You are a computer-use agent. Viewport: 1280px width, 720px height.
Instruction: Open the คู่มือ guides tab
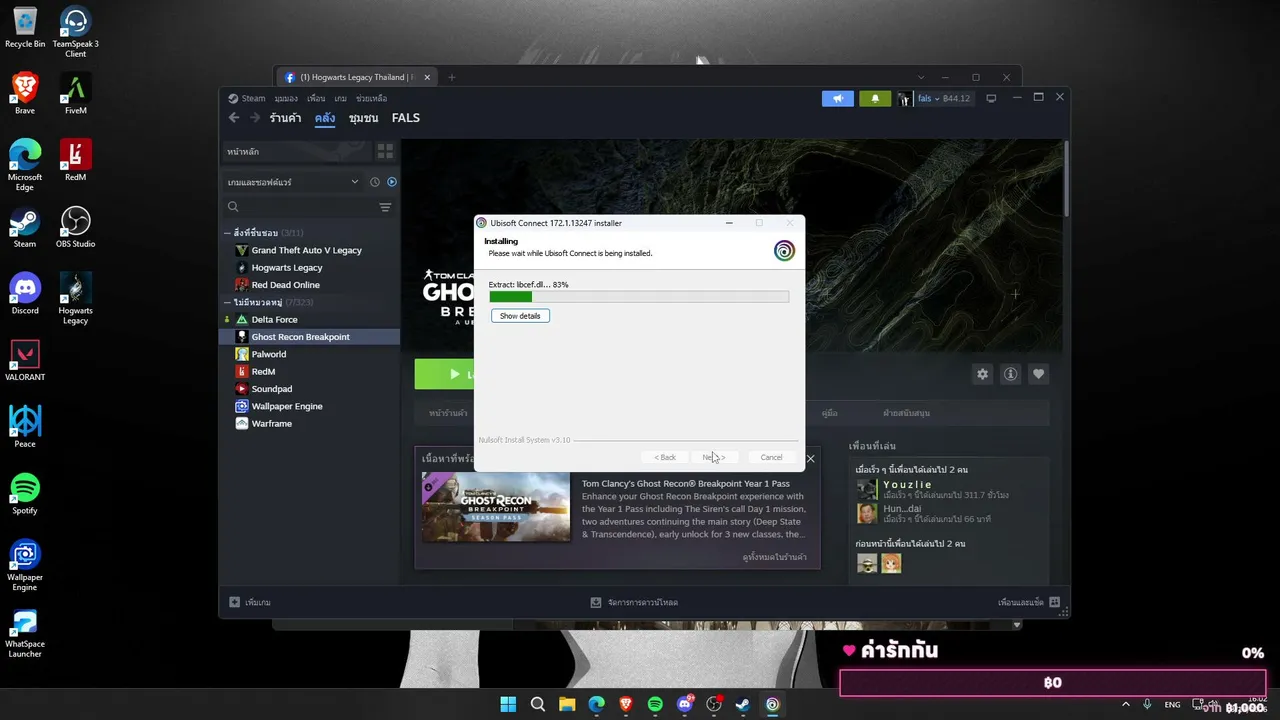tap(829, 413)
